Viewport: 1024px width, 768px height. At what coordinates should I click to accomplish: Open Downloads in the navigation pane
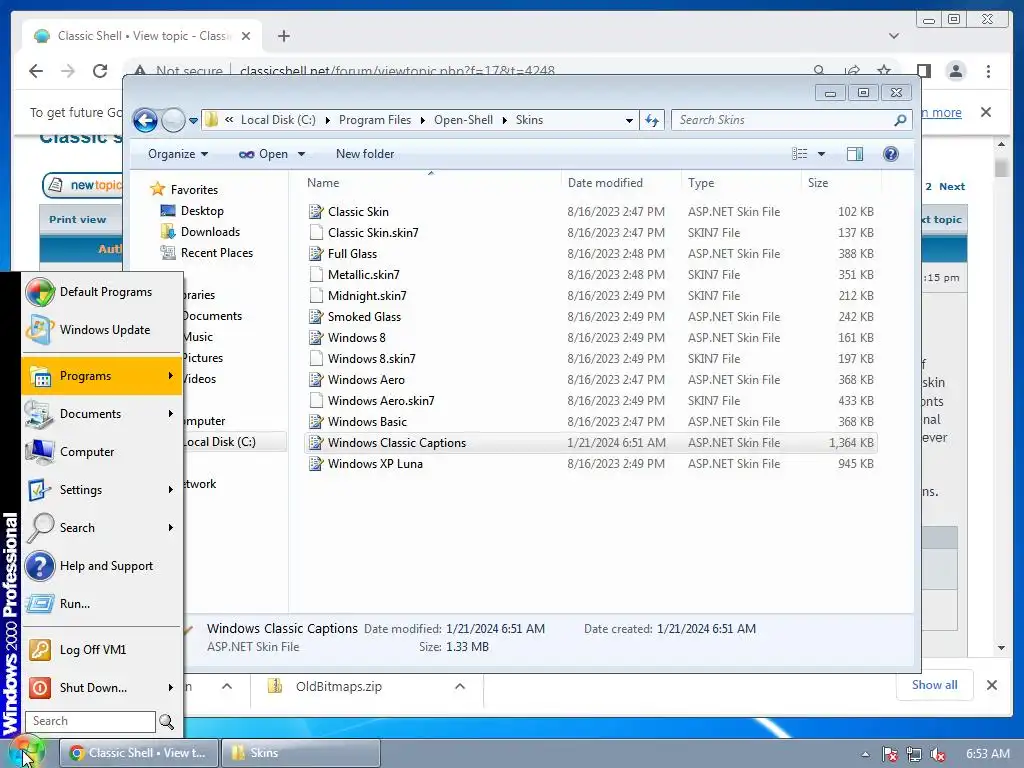pyautogui.click(x=210, y=232)
